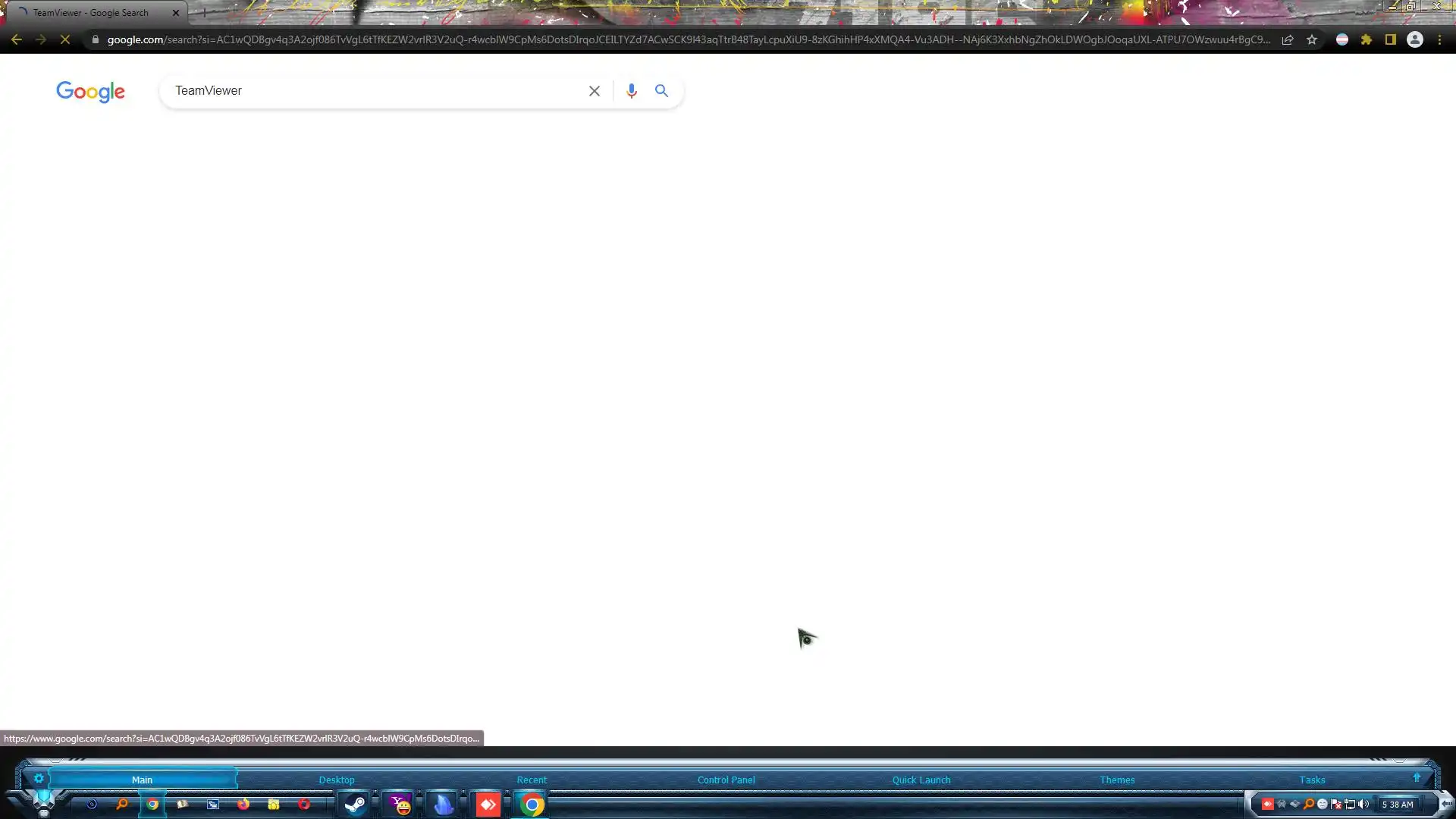Bookmark this page with the star
Screen dimensions: 1456x819
click(1312, 39)
